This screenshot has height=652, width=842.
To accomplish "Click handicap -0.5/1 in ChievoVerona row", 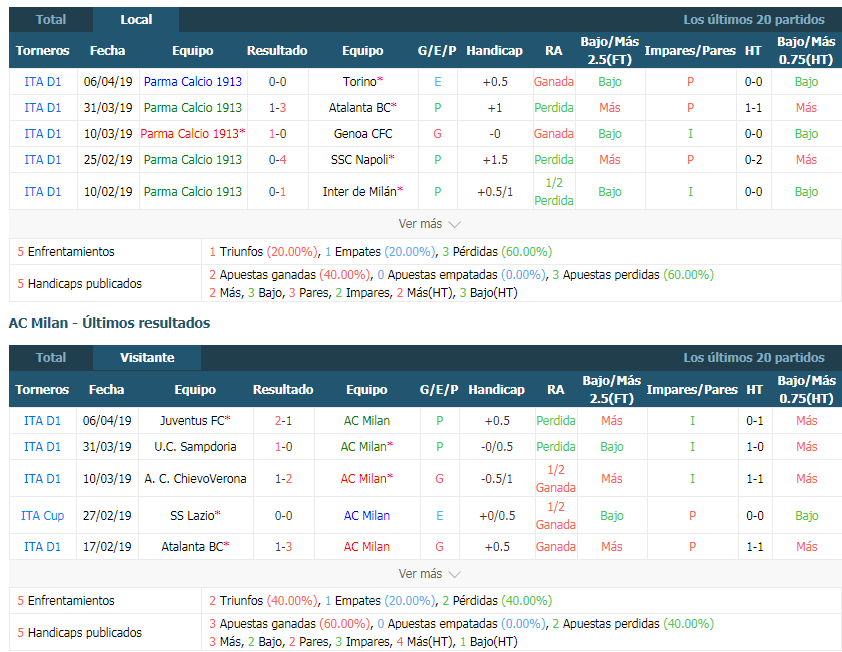I will (497, 479).
